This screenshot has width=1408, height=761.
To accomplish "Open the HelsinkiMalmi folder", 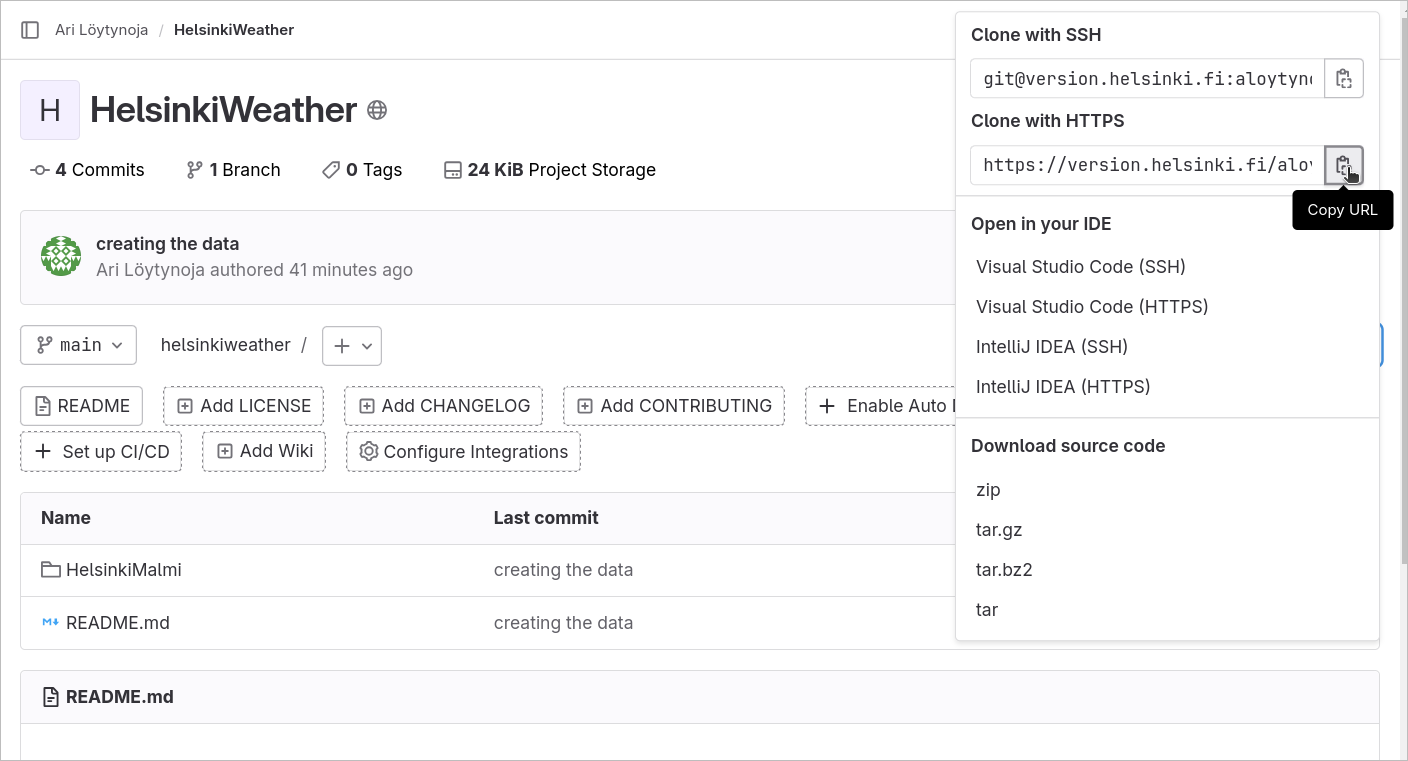I will click(x=123, y=570).
